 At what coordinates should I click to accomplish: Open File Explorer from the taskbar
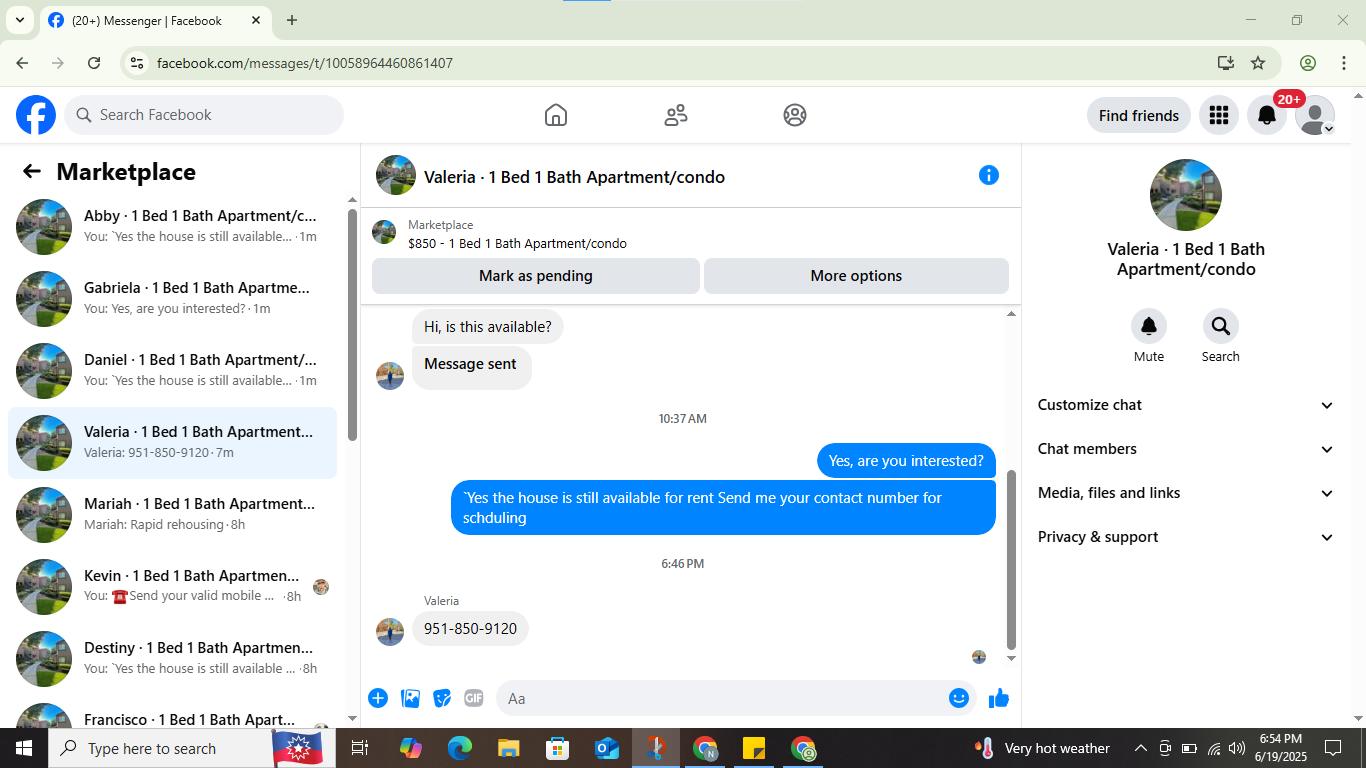click(509, 748)
